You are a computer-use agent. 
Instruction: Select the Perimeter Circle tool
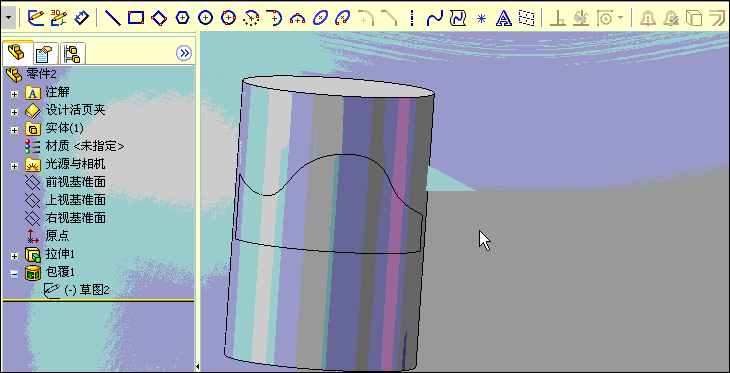tap(228, 18)
